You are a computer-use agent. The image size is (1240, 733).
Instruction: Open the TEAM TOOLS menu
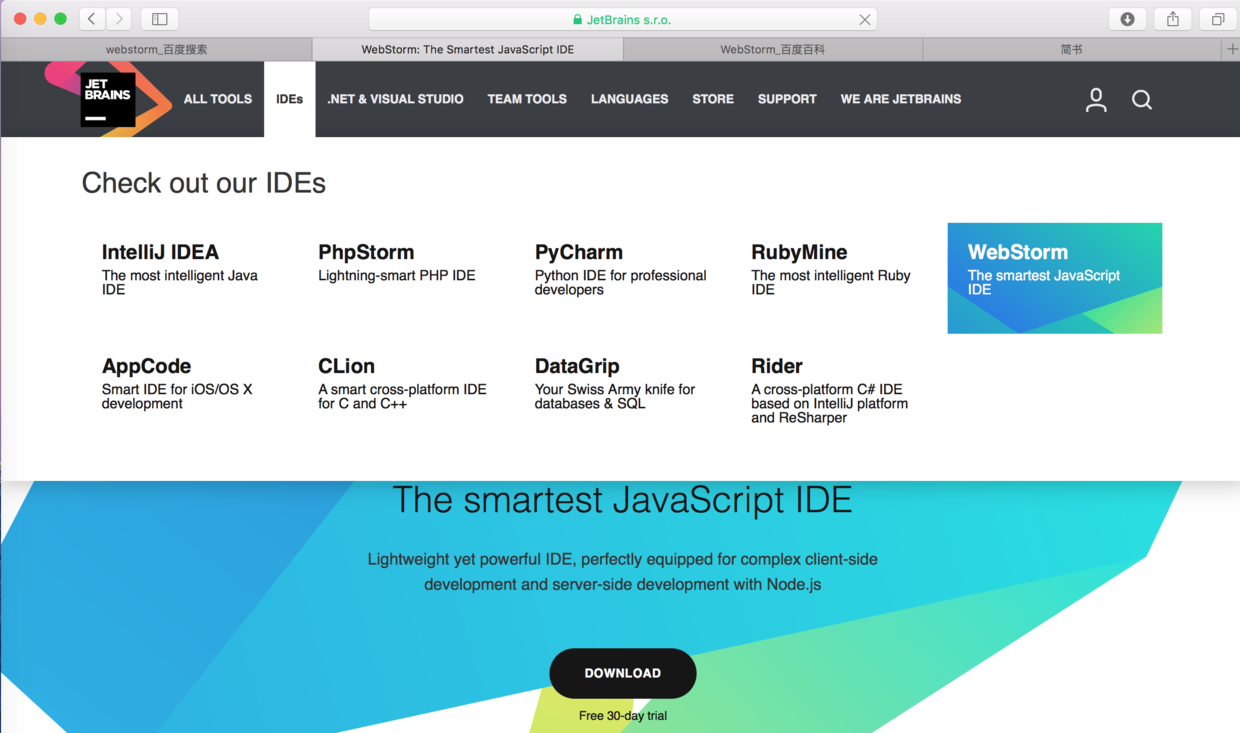[x=527, y=99]
